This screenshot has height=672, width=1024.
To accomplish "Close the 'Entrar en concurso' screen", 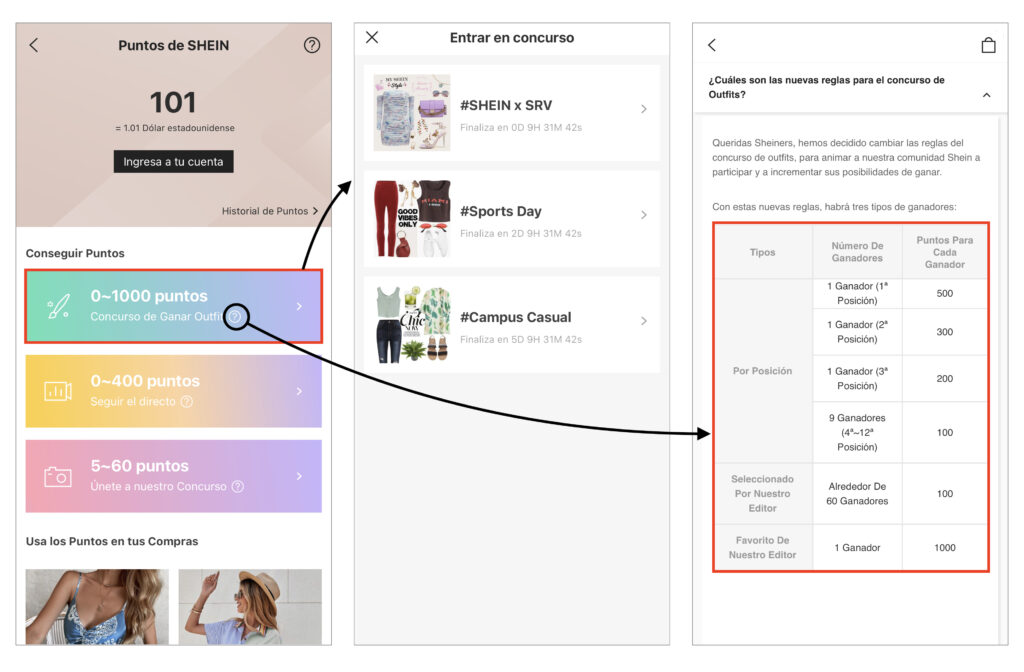I will (372, 37).
